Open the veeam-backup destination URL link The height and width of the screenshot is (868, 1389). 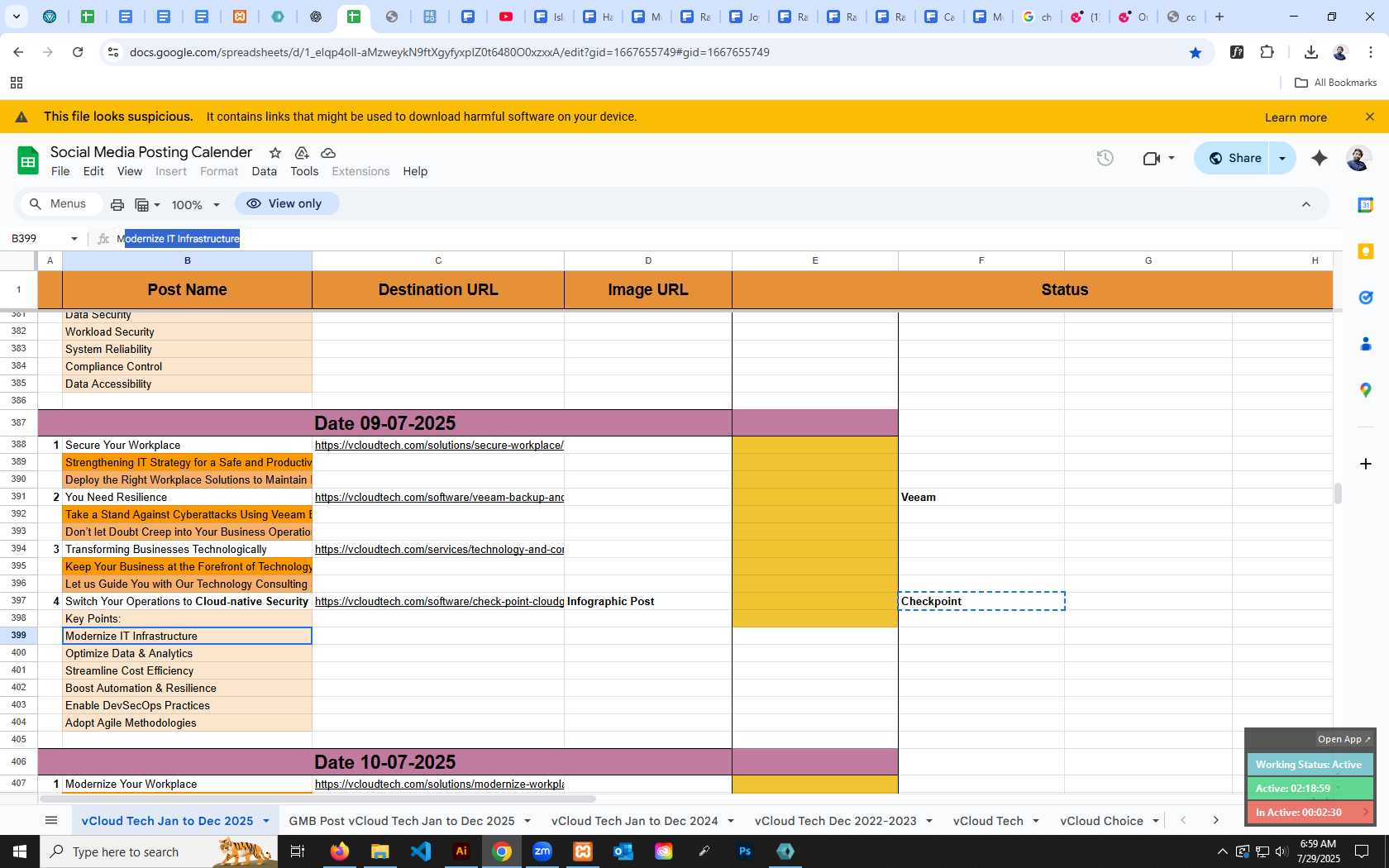click(x=439, y=497)
